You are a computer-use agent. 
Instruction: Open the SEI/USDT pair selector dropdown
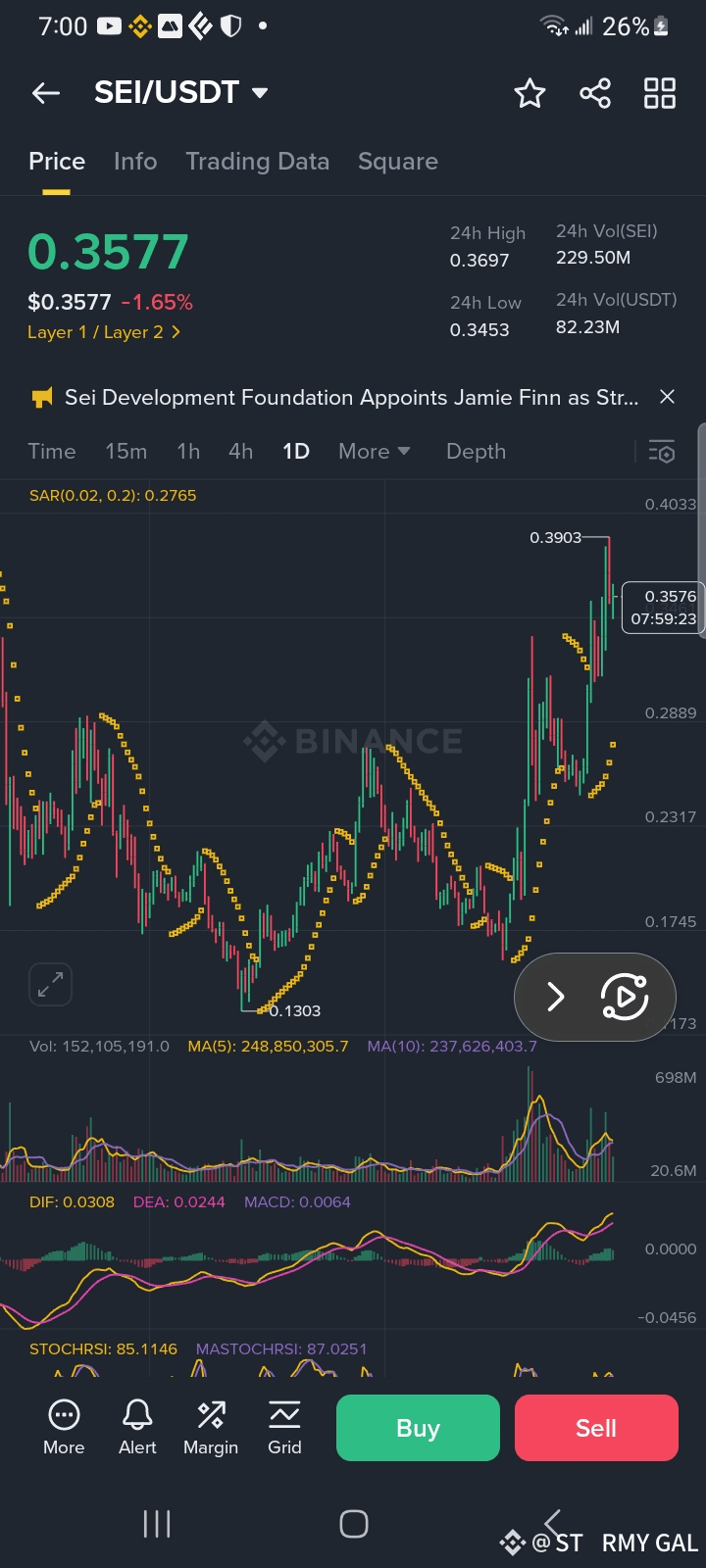tap(180, 92)
